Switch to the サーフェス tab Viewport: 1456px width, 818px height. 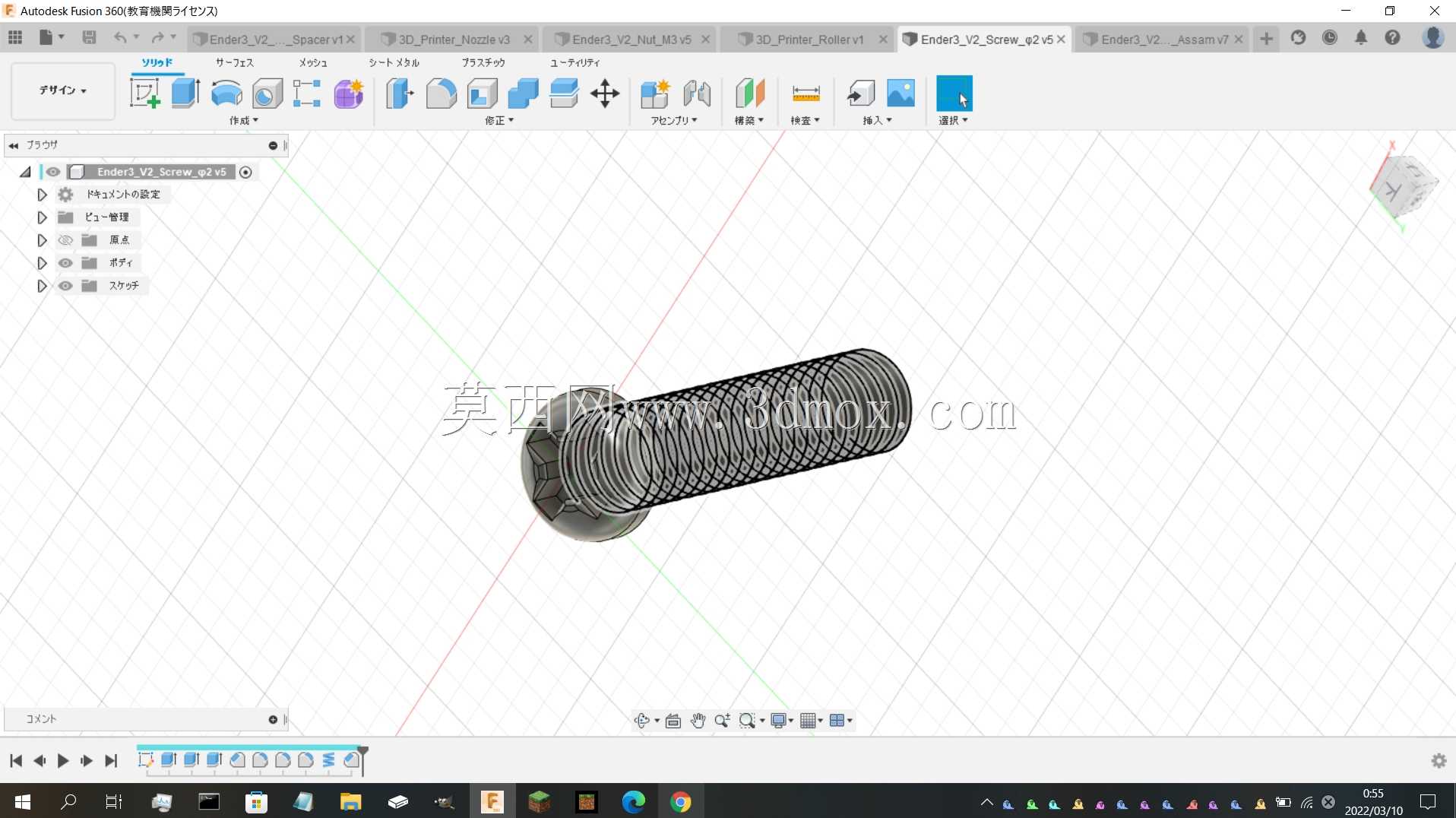[x=235, y=62]
